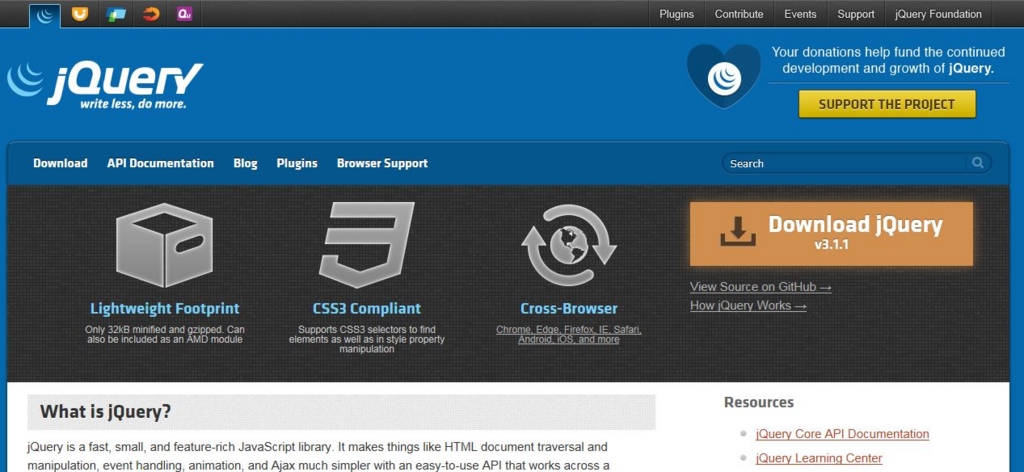Follow the View Source on GitHub link

point(761,287)
